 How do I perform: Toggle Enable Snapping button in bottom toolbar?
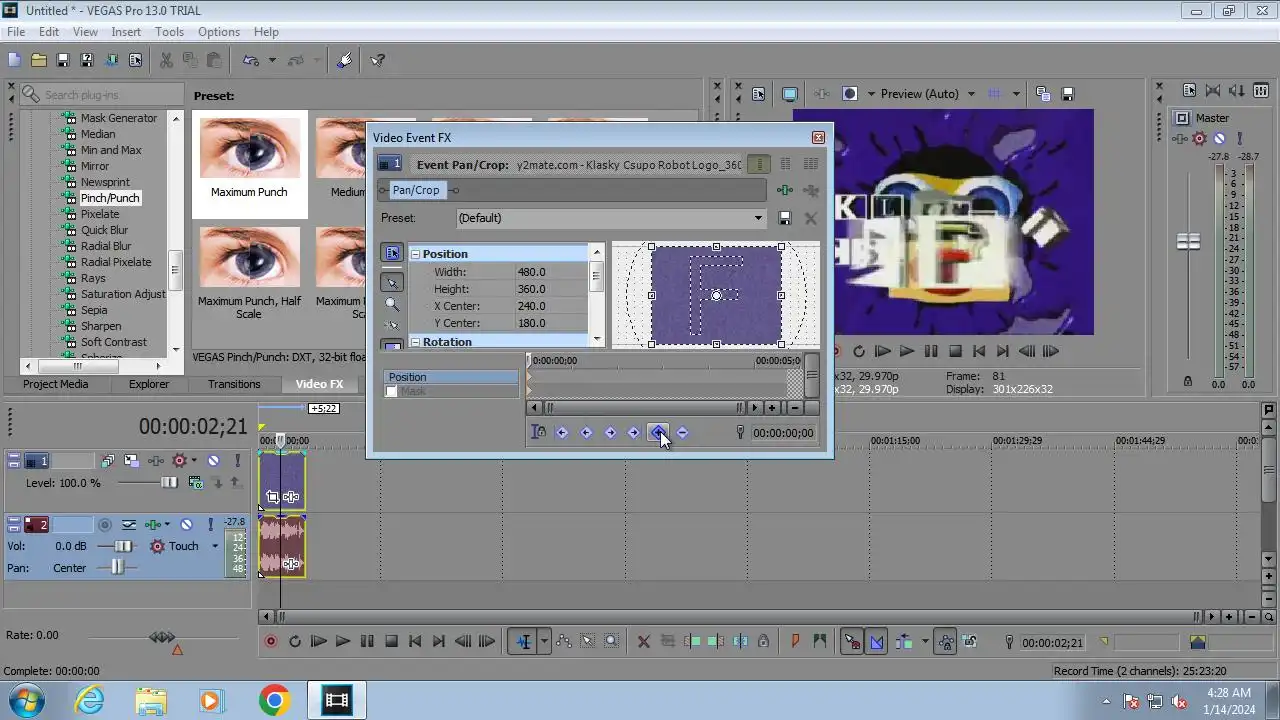click(852, 642)
